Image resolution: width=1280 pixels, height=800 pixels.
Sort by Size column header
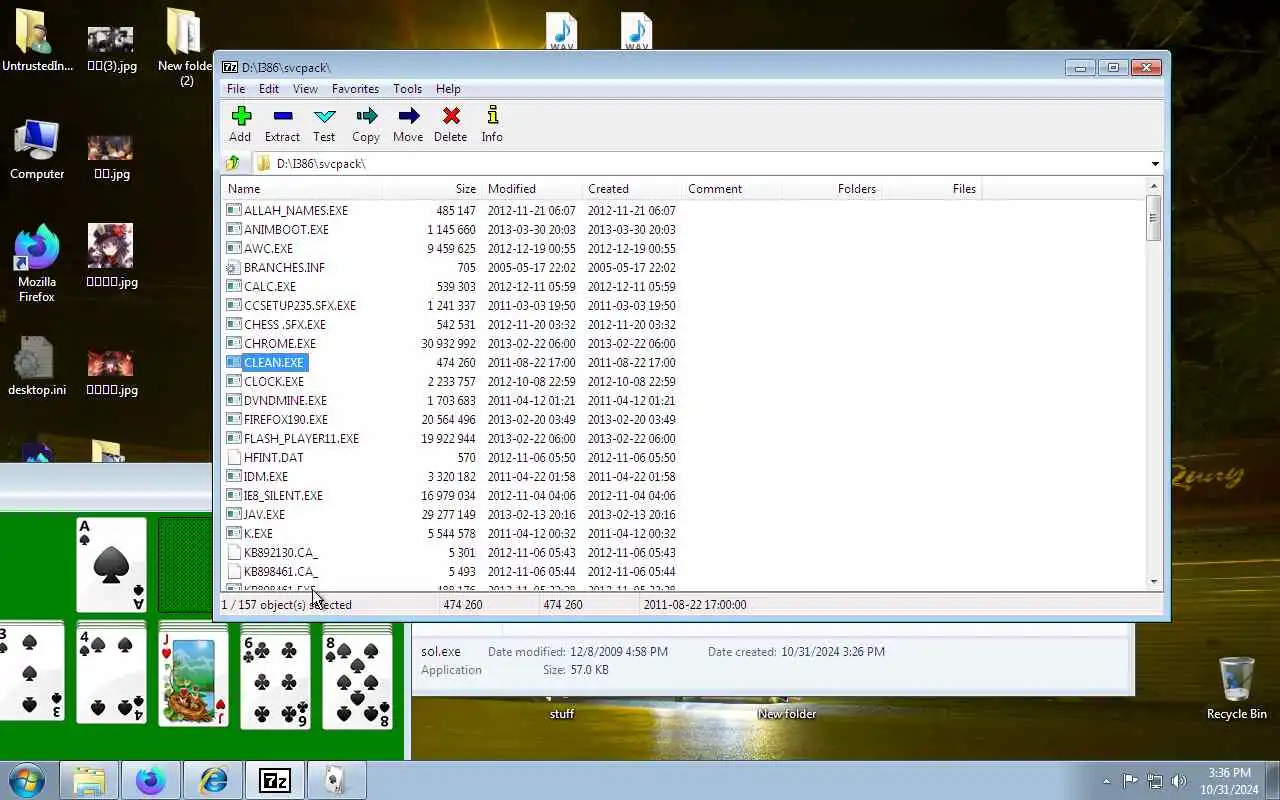[x=431, y=189]
